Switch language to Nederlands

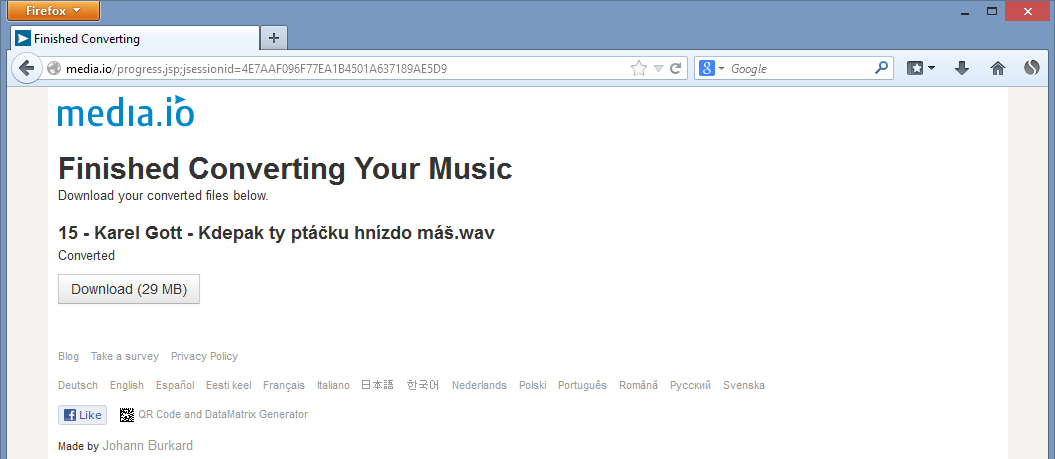click(x=479, y=385)
